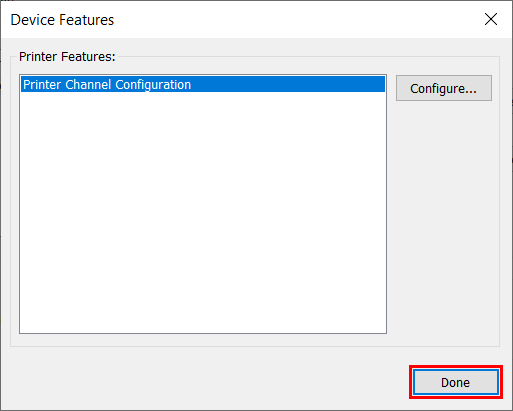Choose the only entry in Printer Features

point(203,84)
